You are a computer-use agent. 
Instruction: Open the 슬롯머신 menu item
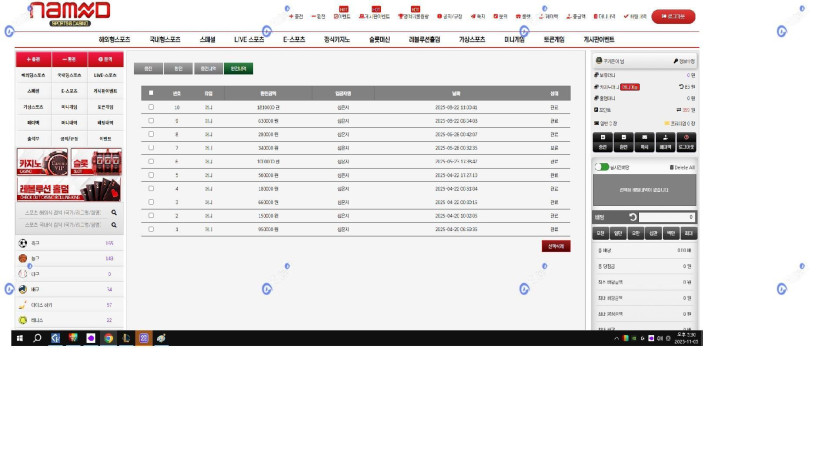pos(380,40)
